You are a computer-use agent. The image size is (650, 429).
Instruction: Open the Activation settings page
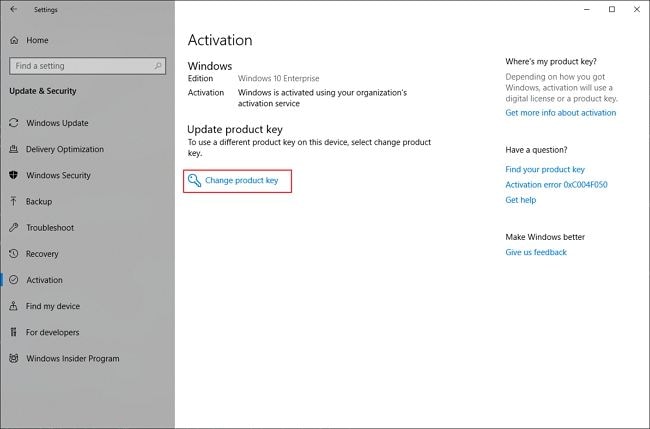pos(44,280)
